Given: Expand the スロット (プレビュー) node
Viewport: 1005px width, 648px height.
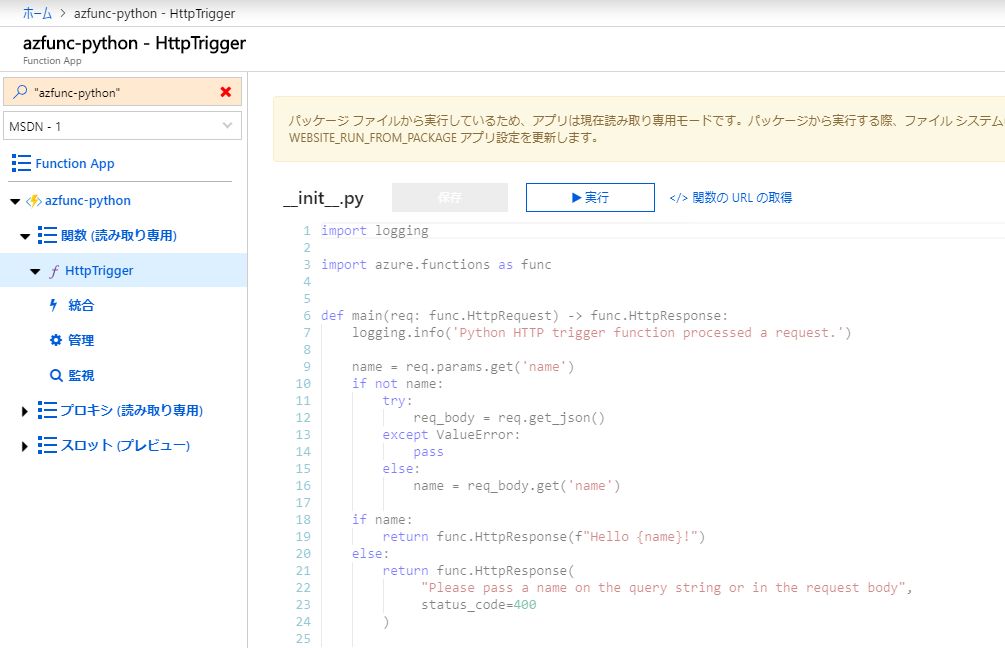Looking at the screenshot, I should tap(25, 446).
